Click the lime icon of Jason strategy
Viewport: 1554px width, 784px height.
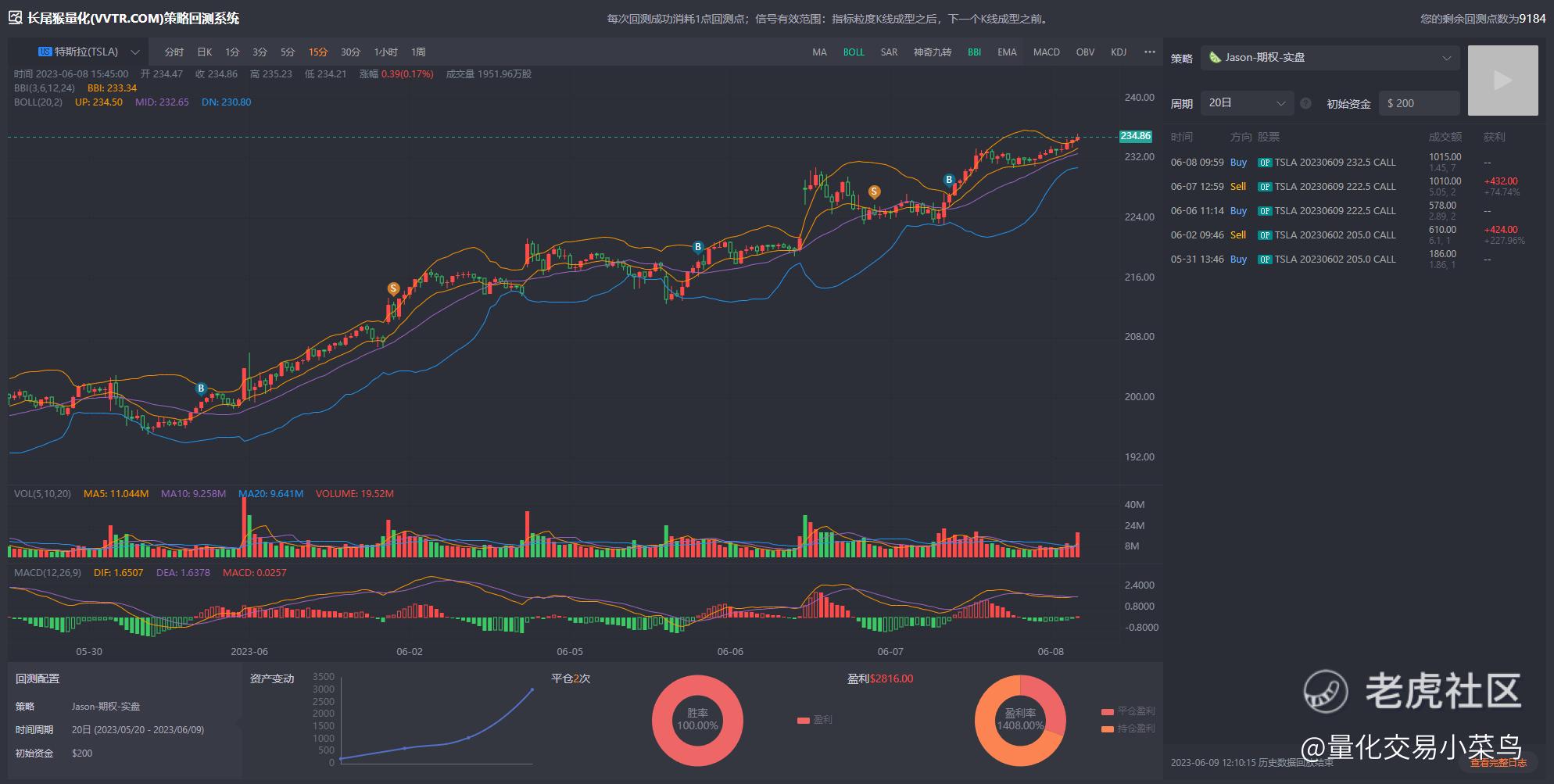1215,57
